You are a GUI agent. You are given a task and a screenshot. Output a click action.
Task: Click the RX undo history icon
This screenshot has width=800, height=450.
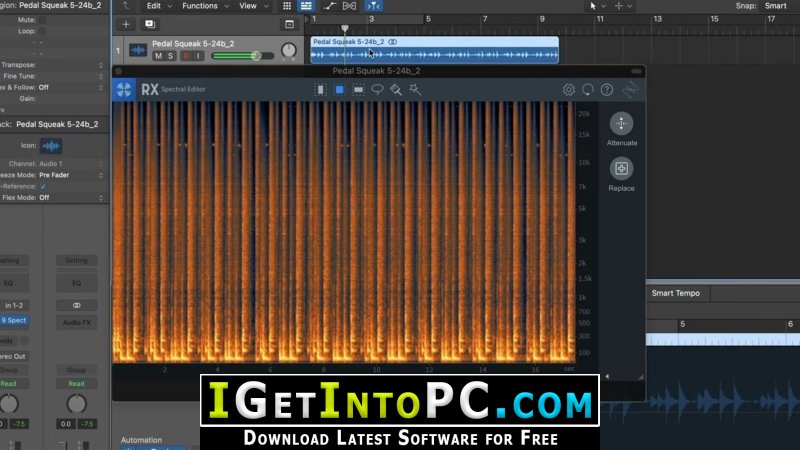point(587,90)
